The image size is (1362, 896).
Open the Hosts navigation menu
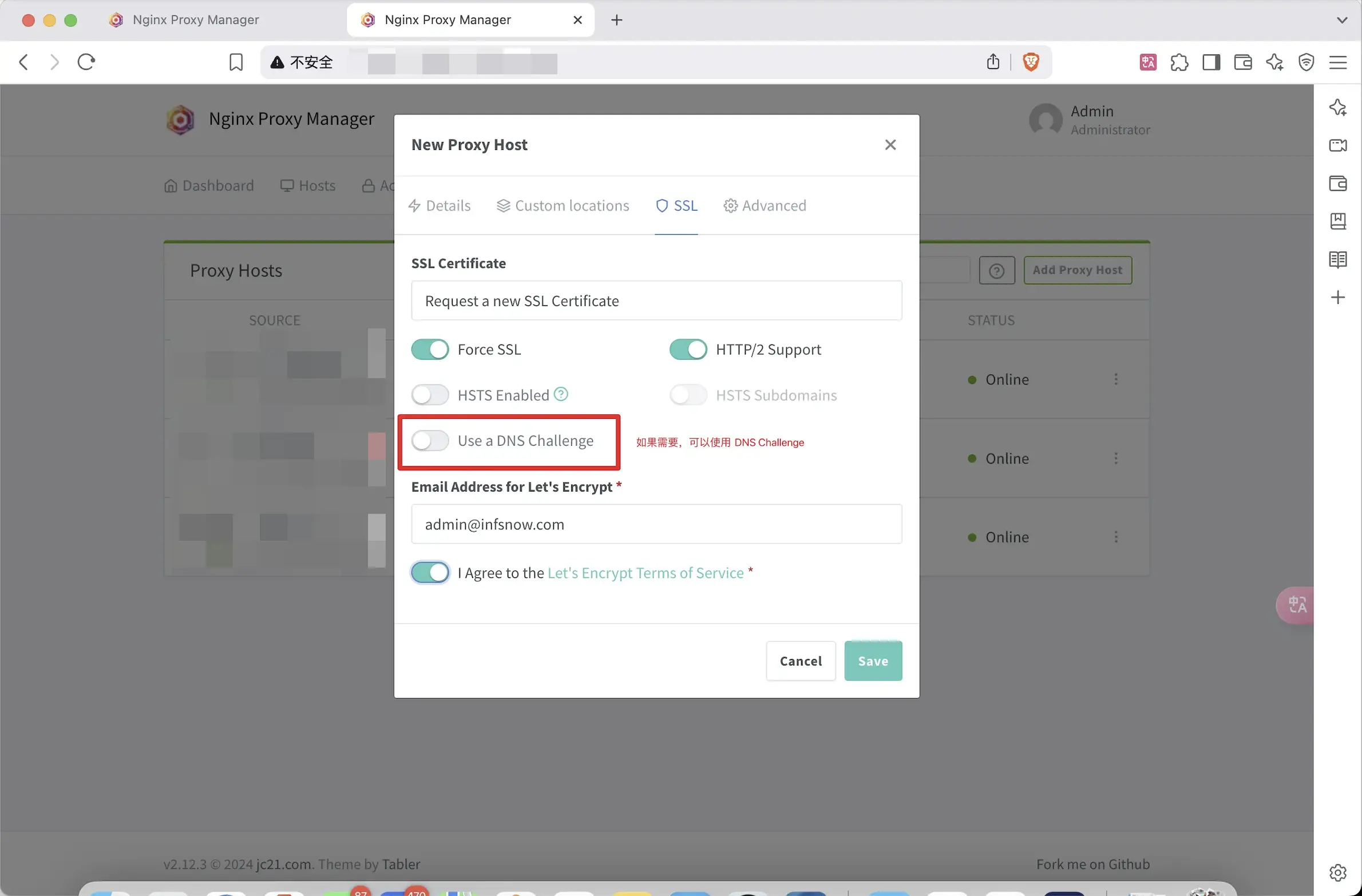pyautogui.click(x=308, y=186)
